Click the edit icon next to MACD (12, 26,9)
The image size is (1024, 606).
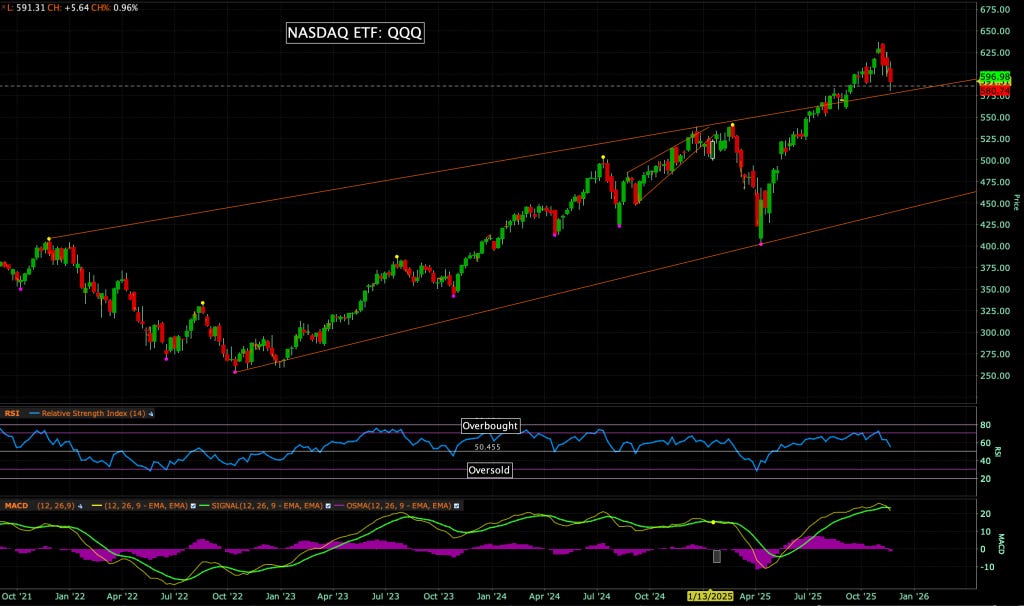(80, 506)
